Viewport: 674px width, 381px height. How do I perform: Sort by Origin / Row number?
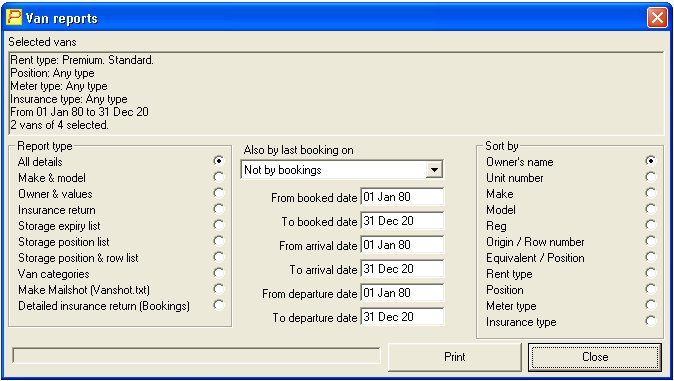coord(651,241)
